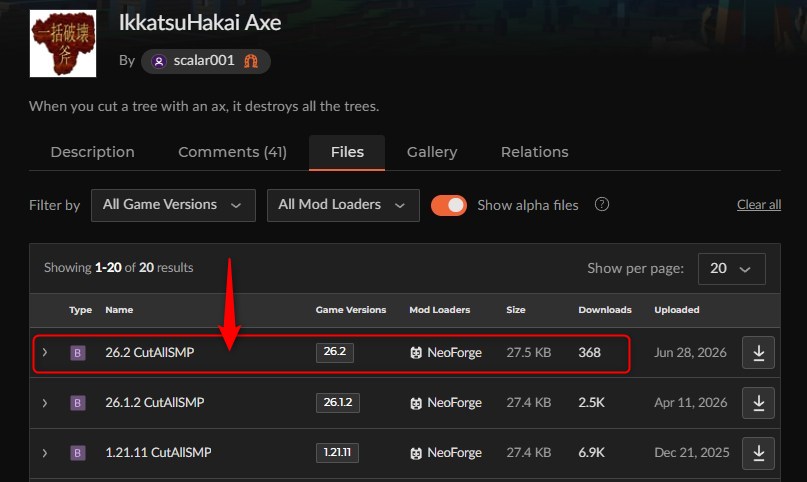This screenshot has height=482, width=807.
Task: Open the 26.1.2 CutAllSMP file name
Action: [x=155, y=402]
